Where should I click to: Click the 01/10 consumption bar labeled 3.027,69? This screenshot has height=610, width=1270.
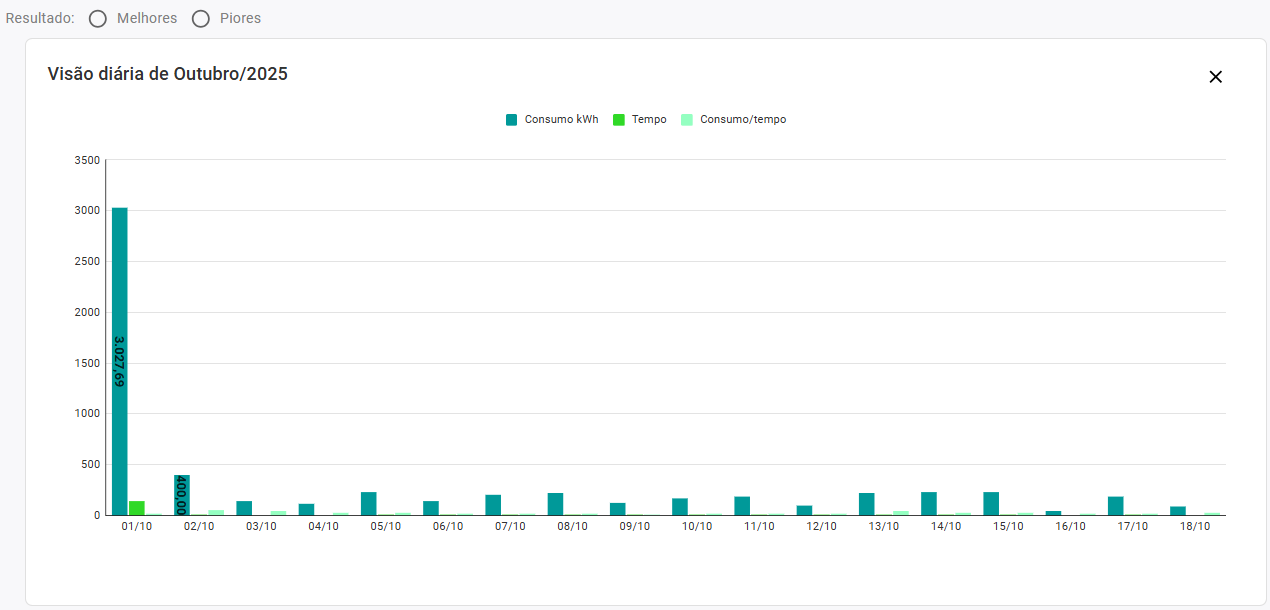coord(120,361)
